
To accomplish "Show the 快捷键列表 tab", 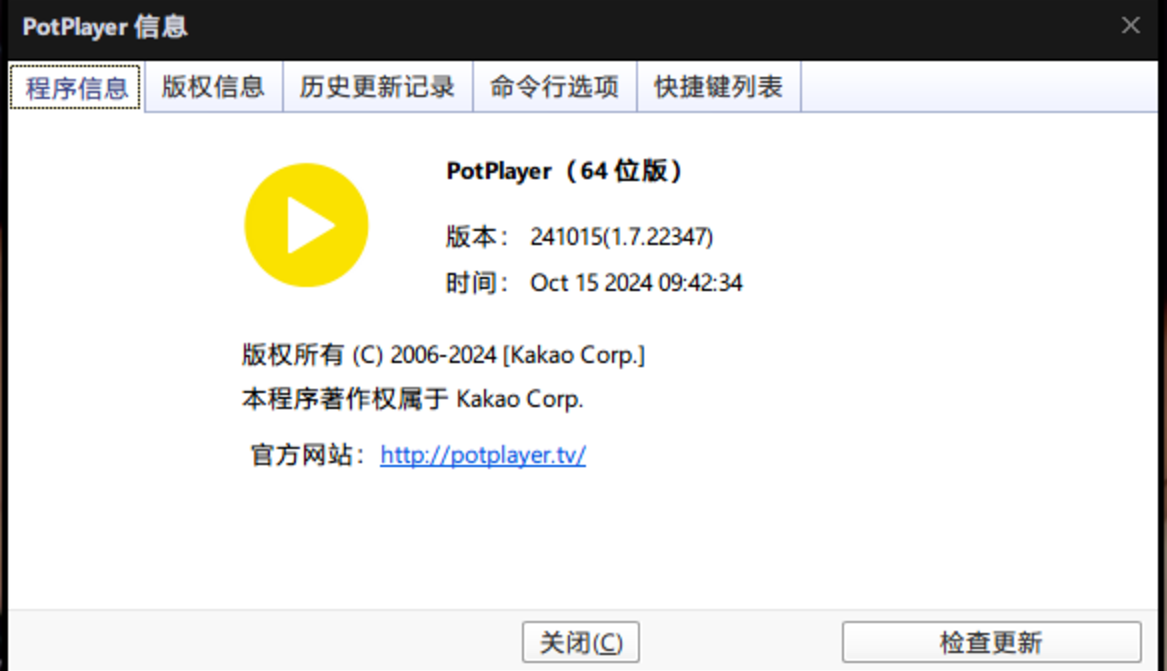I will coord(718,87).
